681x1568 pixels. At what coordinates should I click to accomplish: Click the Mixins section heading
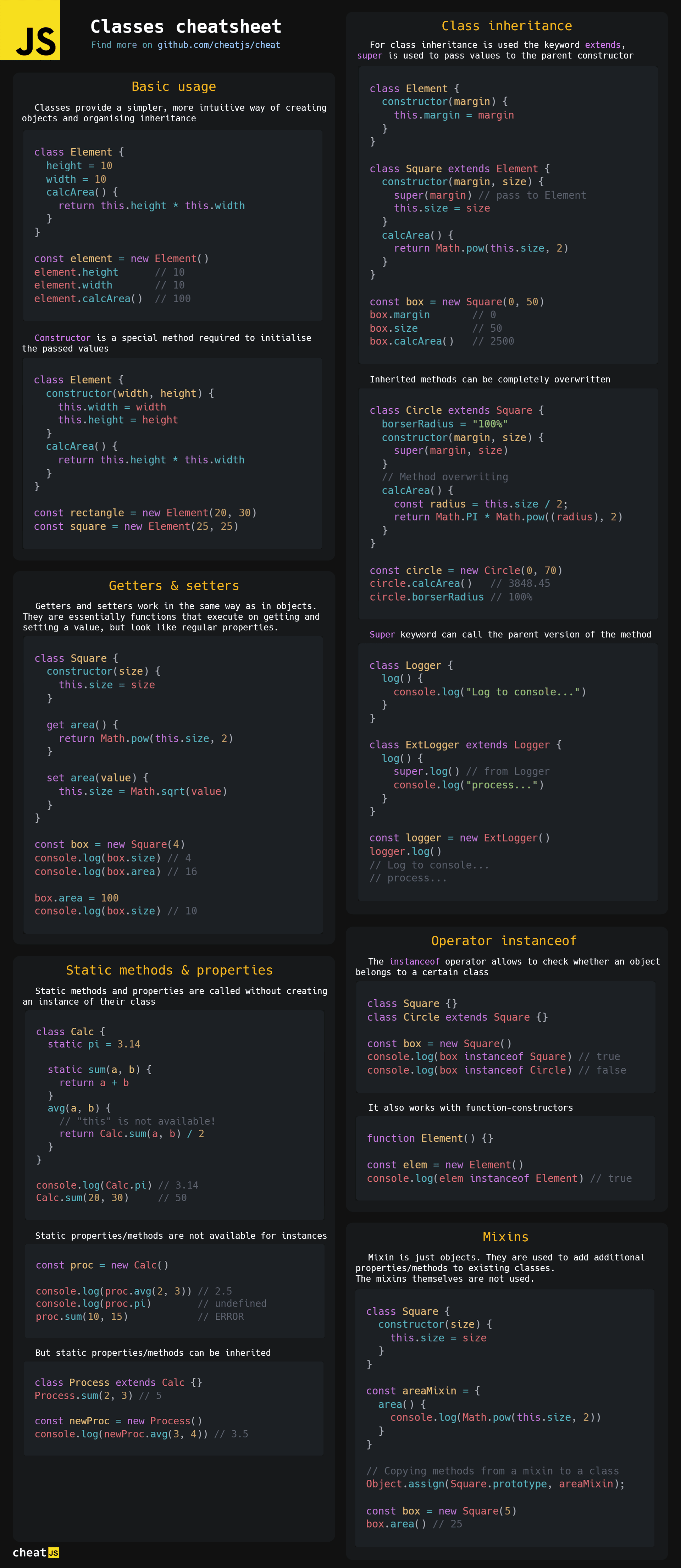pyautogui.click(x=505, y=1237)
